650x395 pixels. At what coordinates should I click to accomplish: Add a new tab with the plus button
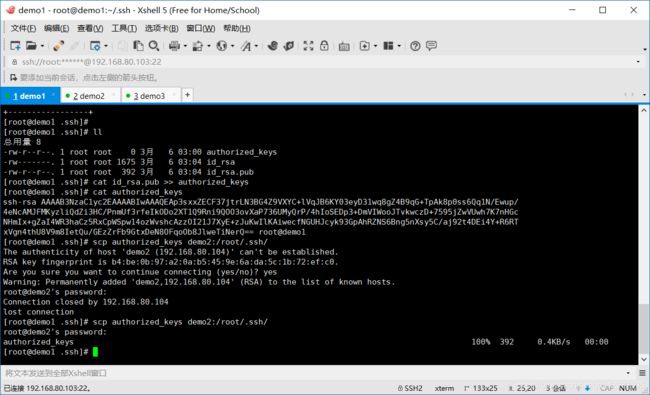pyautogui.click(x=187, y=95)
